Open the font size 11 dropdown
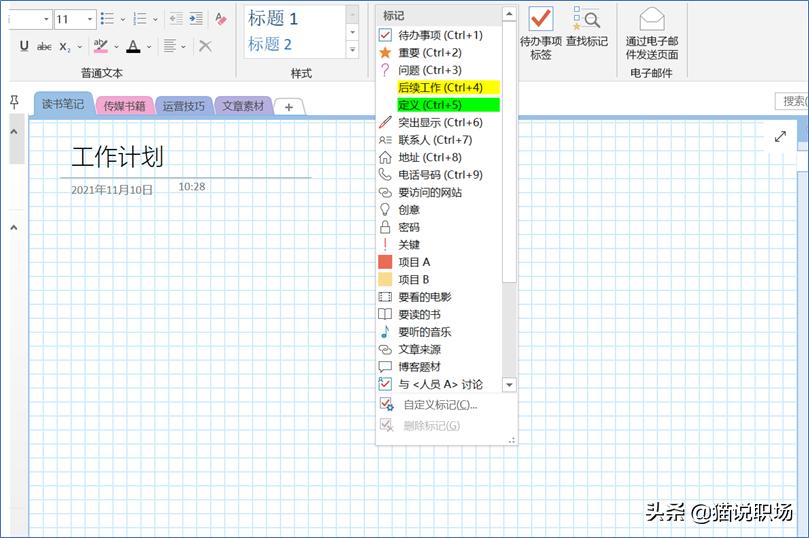Image resolution: width=809 pixels, height=538 pixels. click(x=90, y=20)
